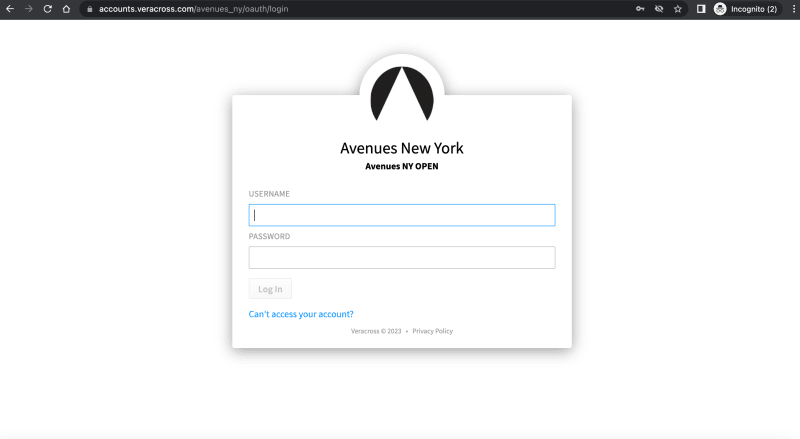Click the "Avenues New York" heading
Image resolution: width=800 pixels, height=439 pixels.
point(402,148)
